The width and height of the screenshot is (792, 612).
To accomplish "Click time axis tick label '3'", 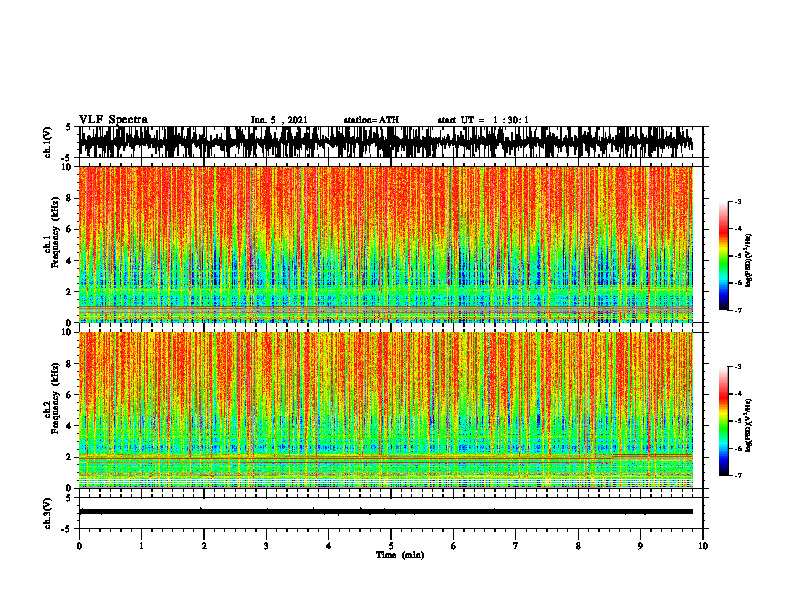I will pyautogui.click(x=266, y=546).
